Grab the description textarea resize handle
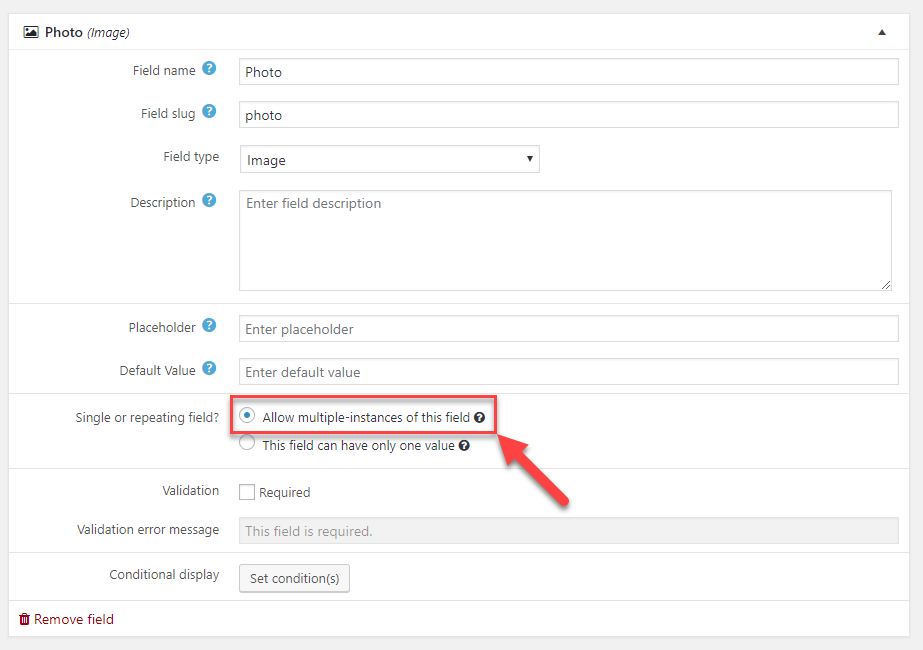 click(x=886, y=285)
